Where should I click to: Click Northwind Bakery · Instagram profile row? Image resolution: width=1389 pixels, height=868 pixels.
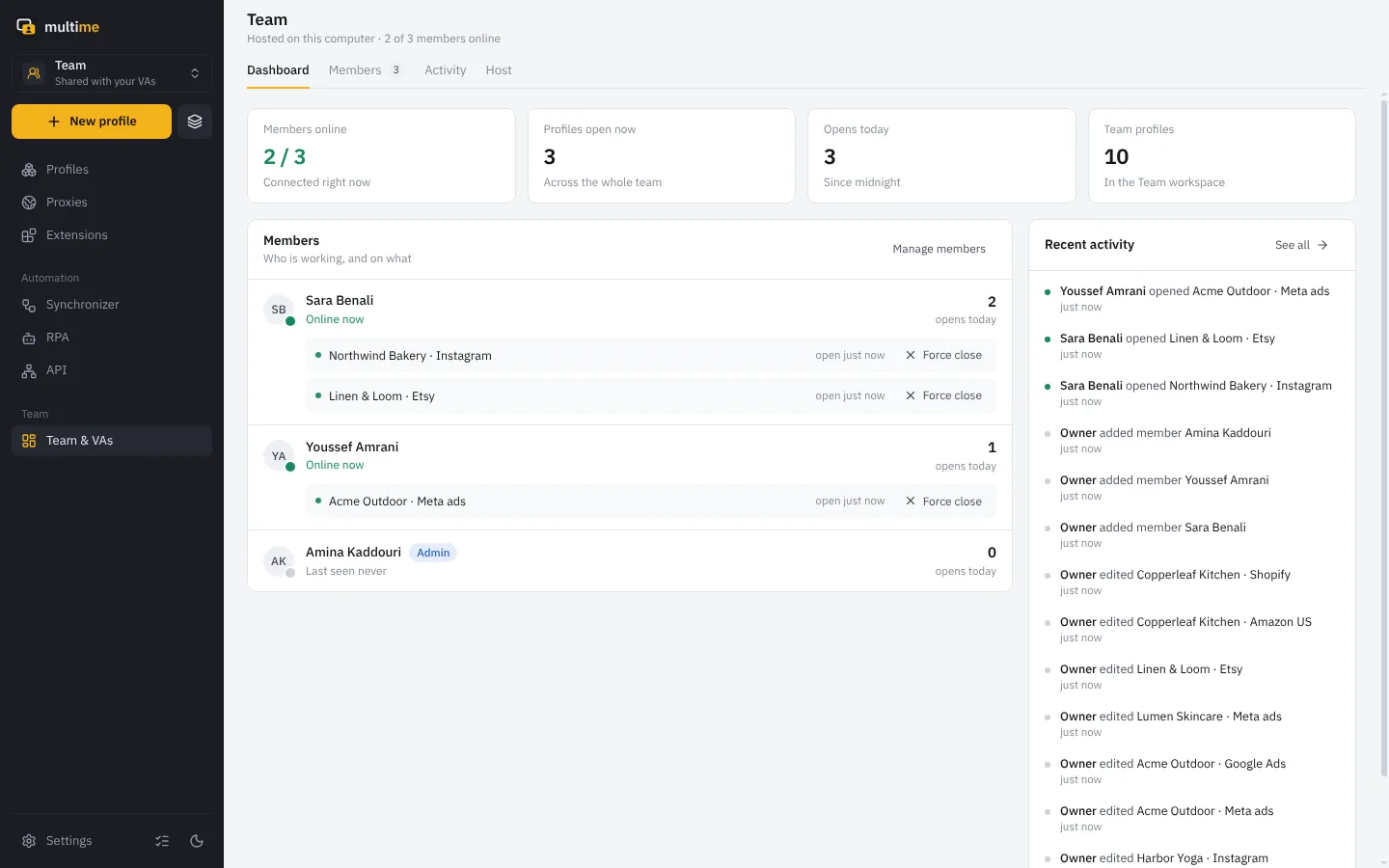pyautogui.click(x=651, y=355)
